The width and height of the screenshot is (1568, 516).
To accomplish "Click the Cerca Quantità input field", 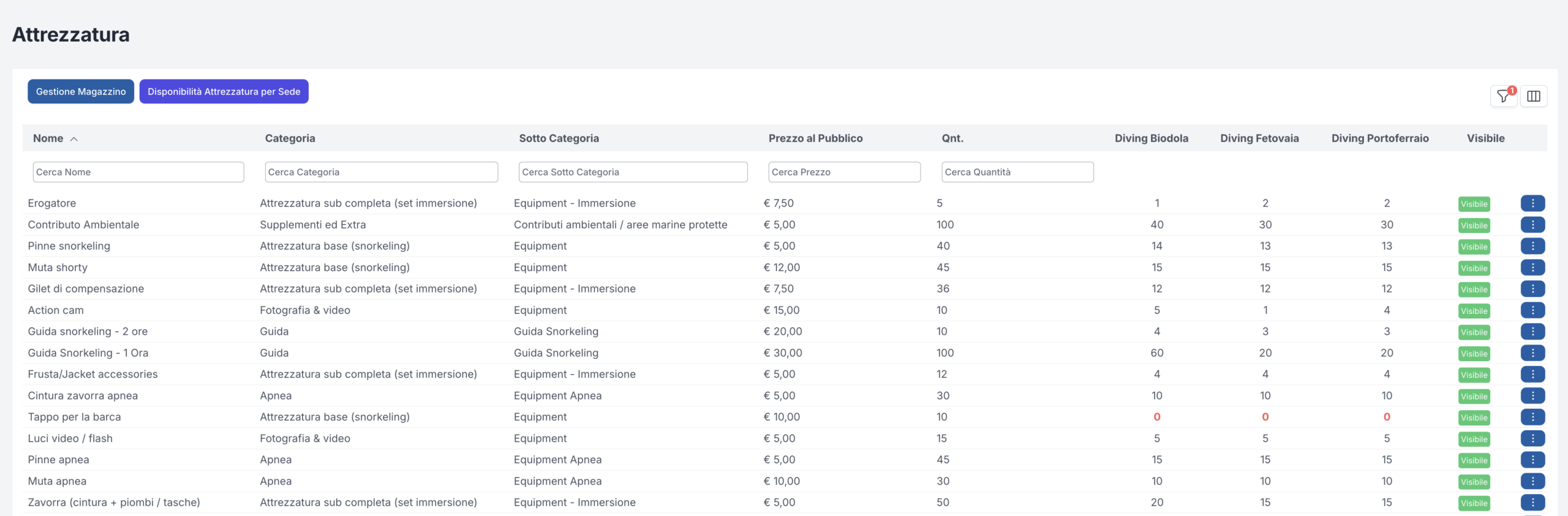I will tap(1017, 172).
